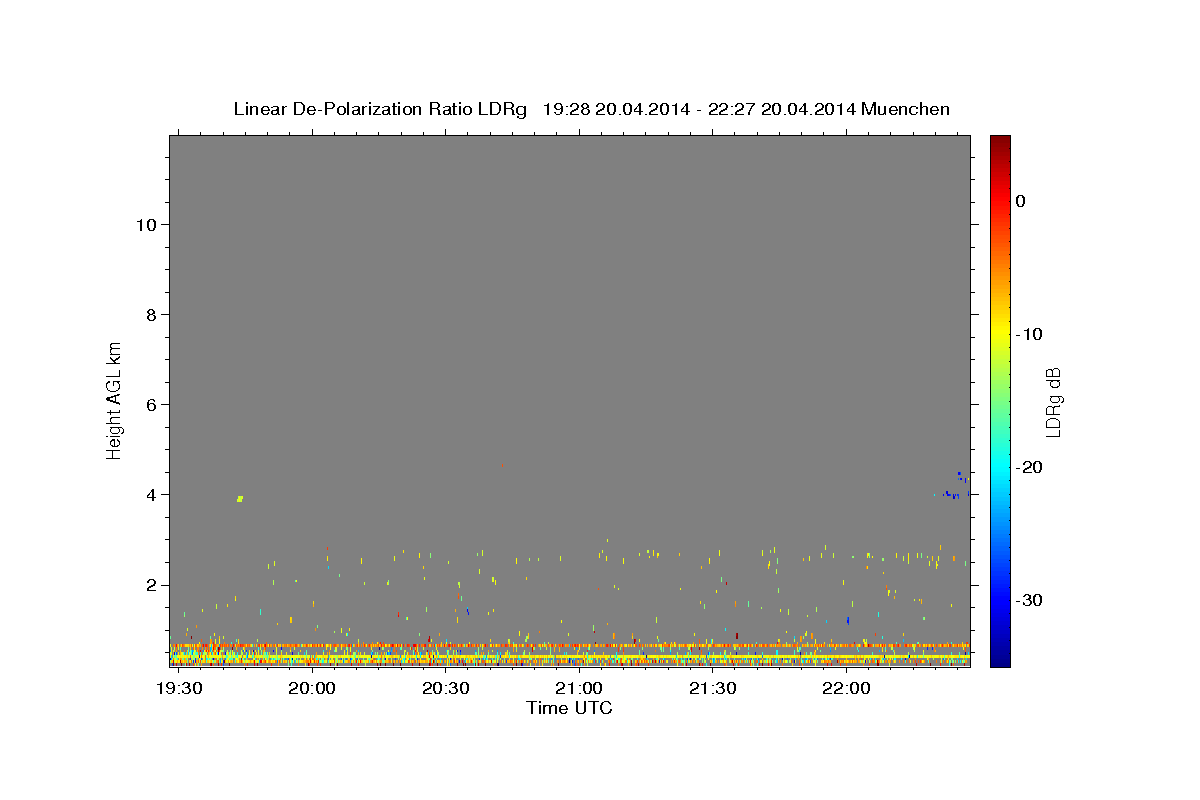Screen dimensions: 1200x800
Task: Click the 19:30 time axis label
Action: click(181, 689)
